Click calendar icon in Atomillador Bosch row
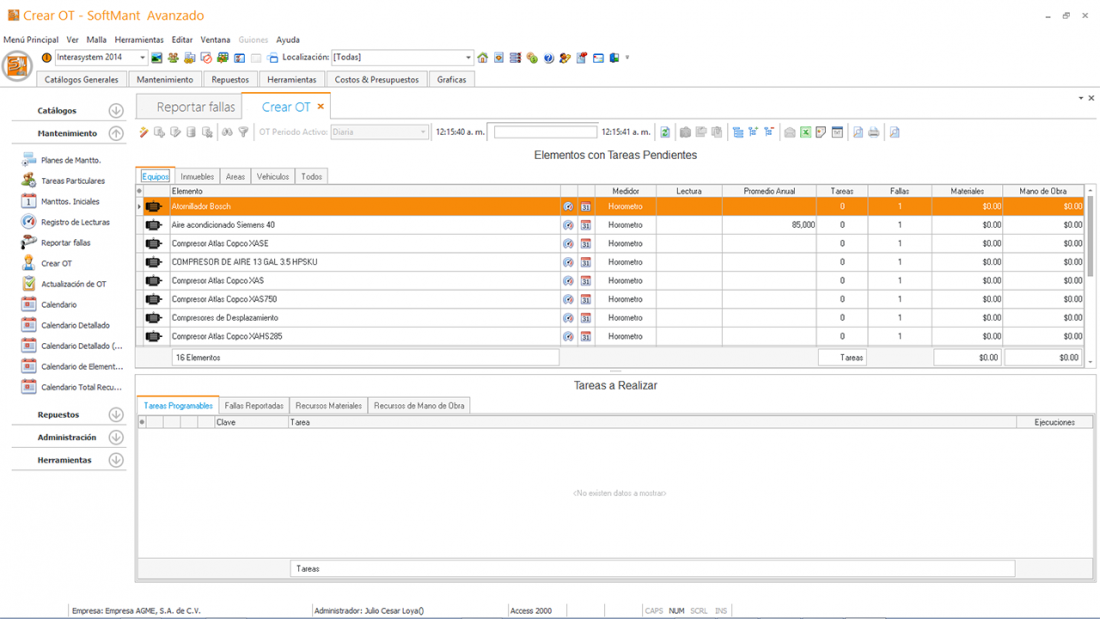The height and width of the screenshot is (619, 1100). click(586, 207)
